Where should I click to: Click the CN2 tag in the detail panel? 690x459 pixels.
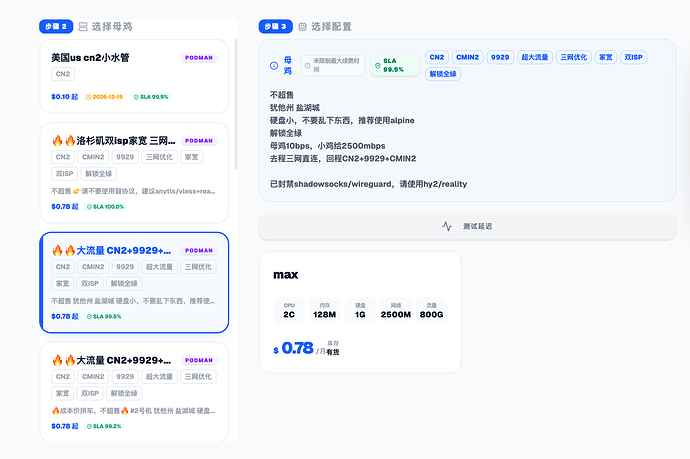[x=437, y=57]
